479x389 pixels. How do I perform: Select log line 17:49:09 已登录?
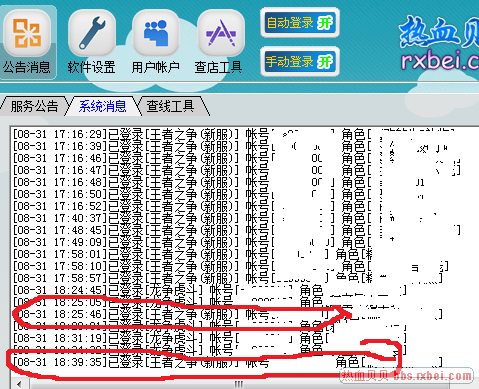click(203, 242)
